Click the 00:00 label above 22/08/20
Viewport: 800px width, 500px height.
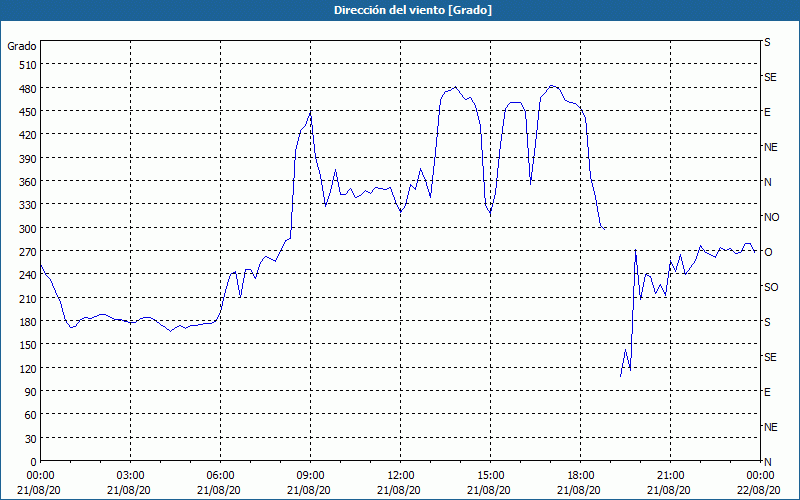[x=760, y=476]
